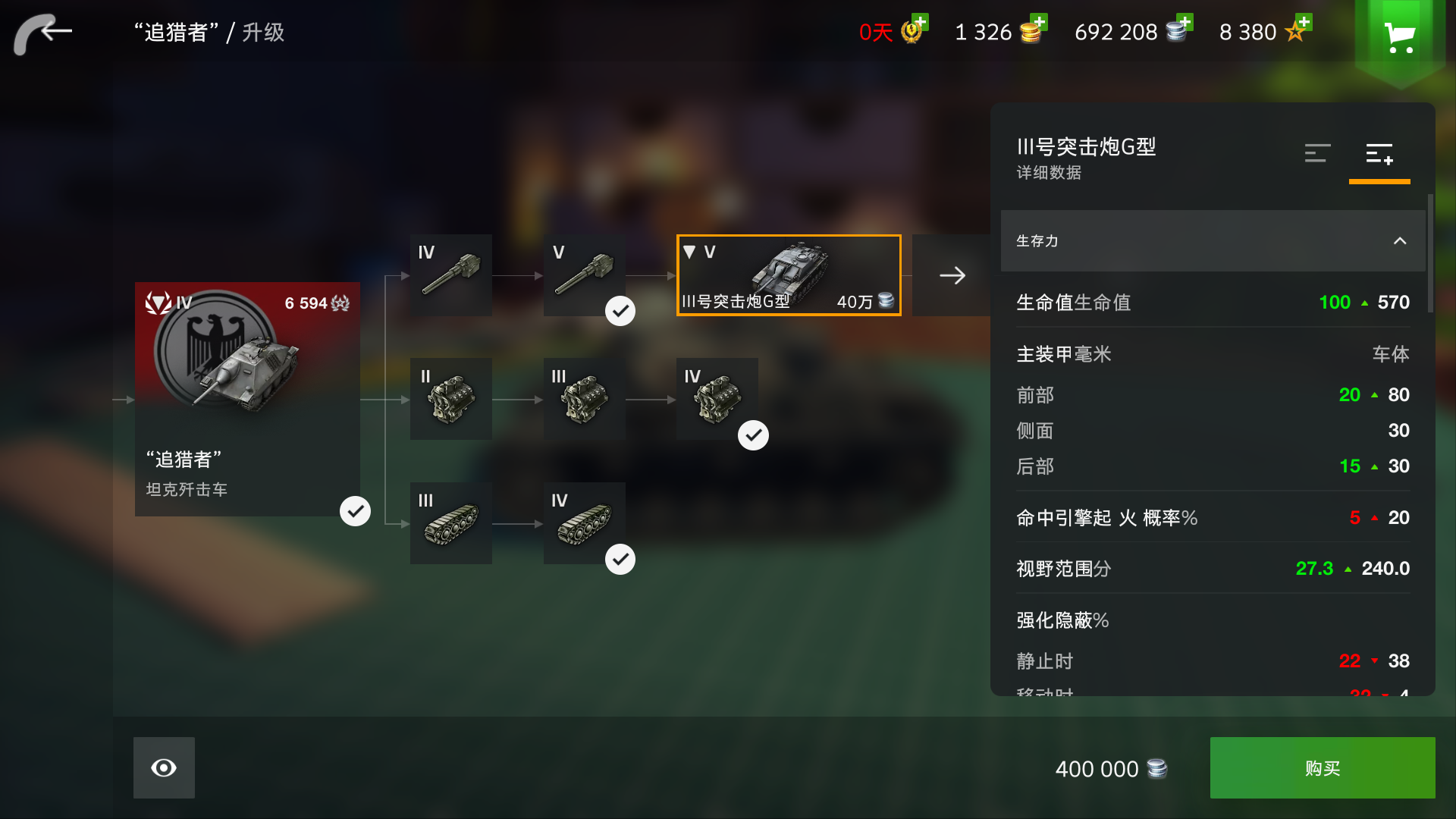Go back using the arrow icon

[43, 33]
